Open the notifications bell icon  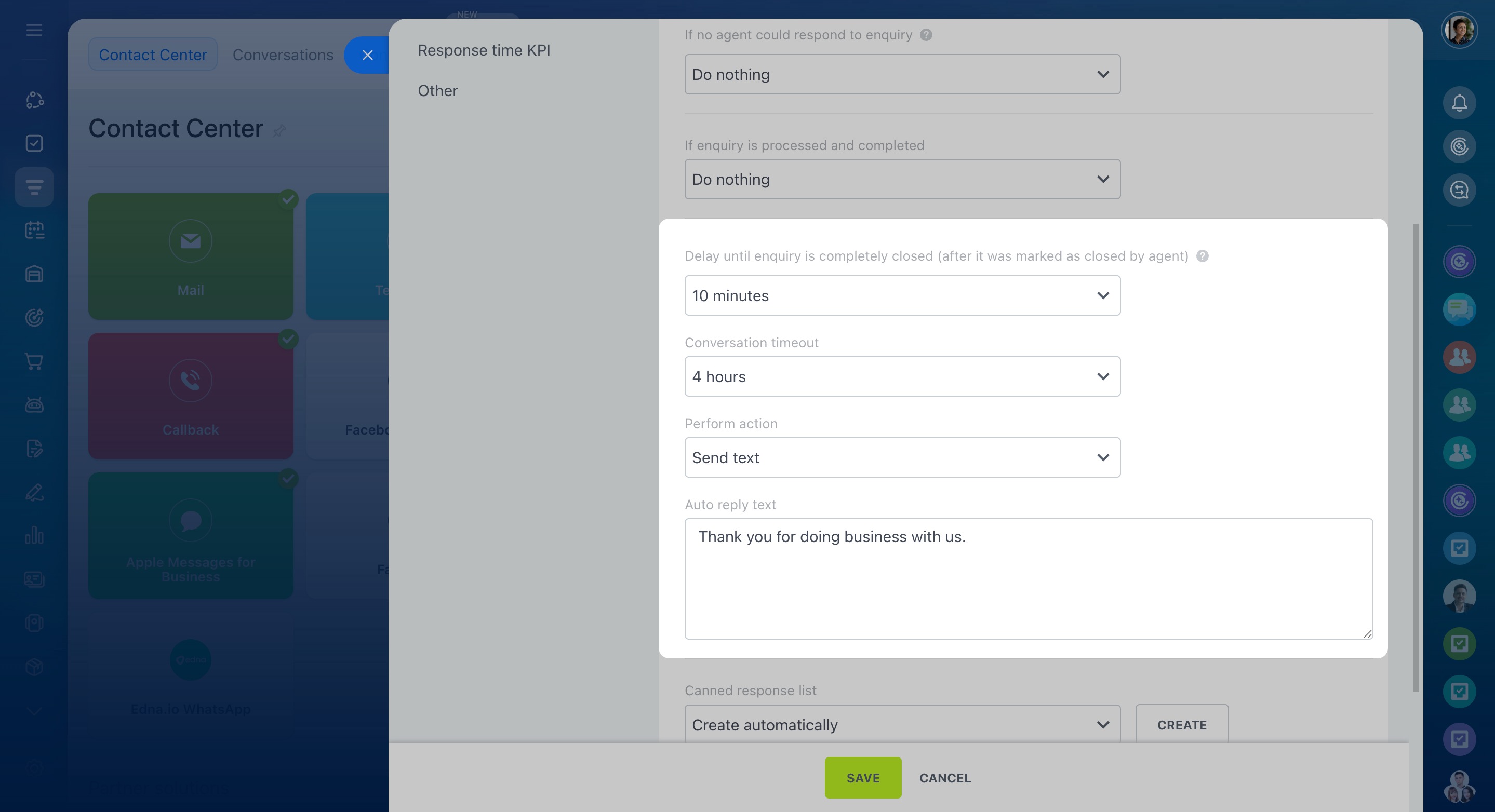[1459, 103]
